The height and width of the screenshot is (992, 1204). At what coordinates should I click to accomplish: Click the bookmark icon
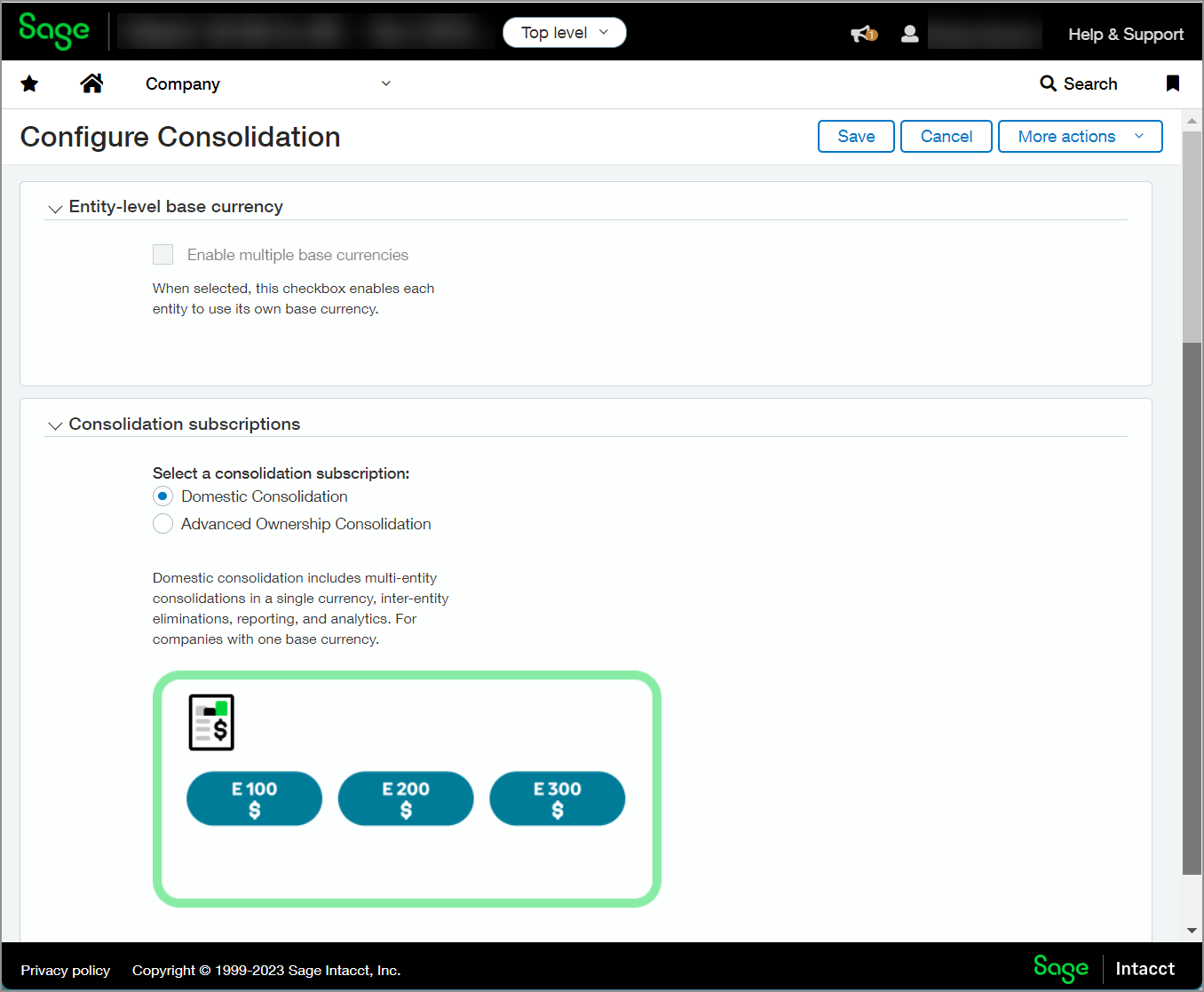[1172, 83]
